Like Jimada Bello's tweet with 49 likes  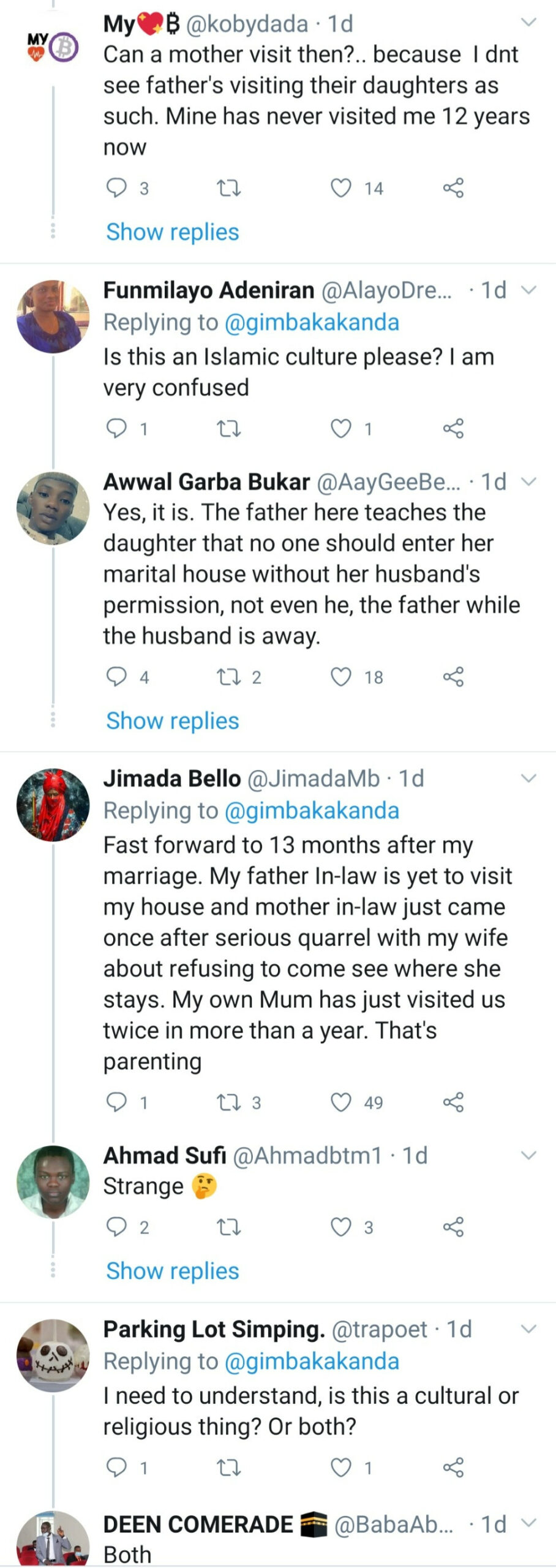(341, 1102)
